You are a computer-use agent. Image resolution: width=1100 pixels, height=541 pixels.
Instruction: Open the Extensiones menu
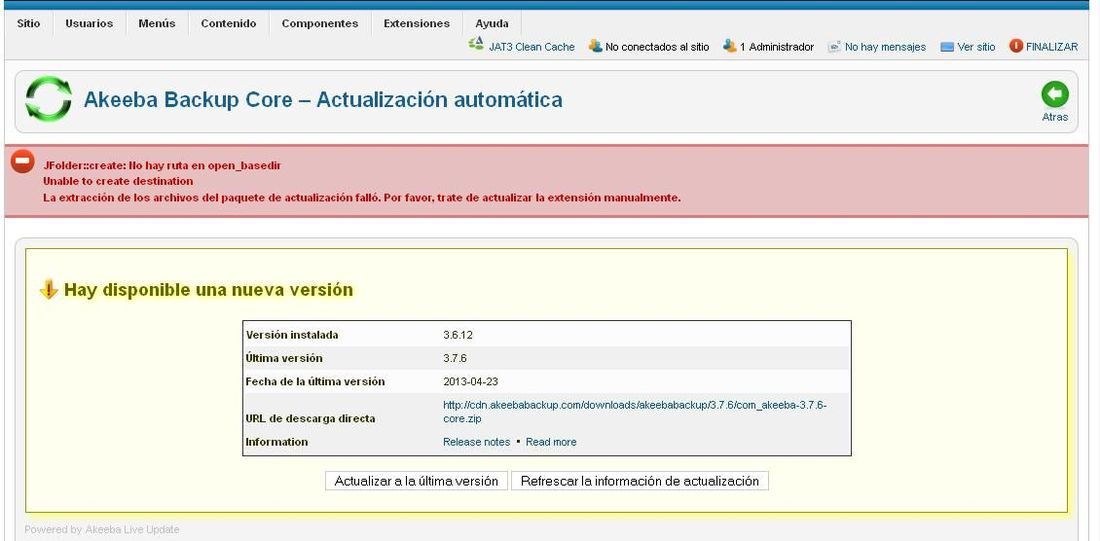click(x=417, y=24)
